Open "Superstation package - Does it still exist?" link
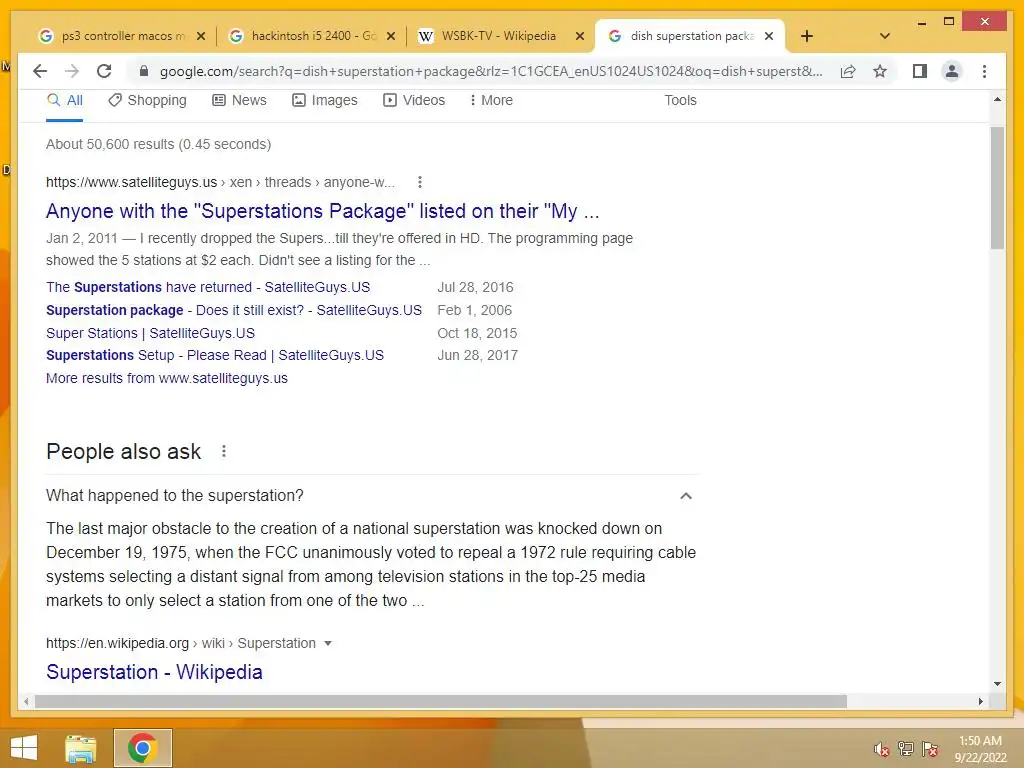Viewport: 1024px width, 768px height. coord(234,310)
